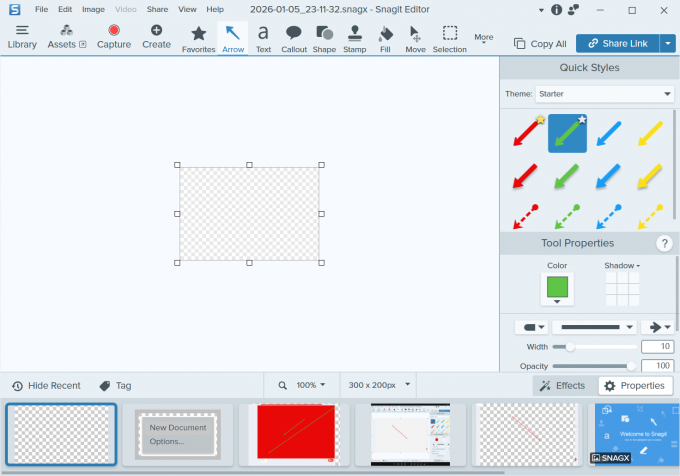Pick the blue shadowed arrow in second row
Screen dimensions: 680x476
[x=608, y=176]
